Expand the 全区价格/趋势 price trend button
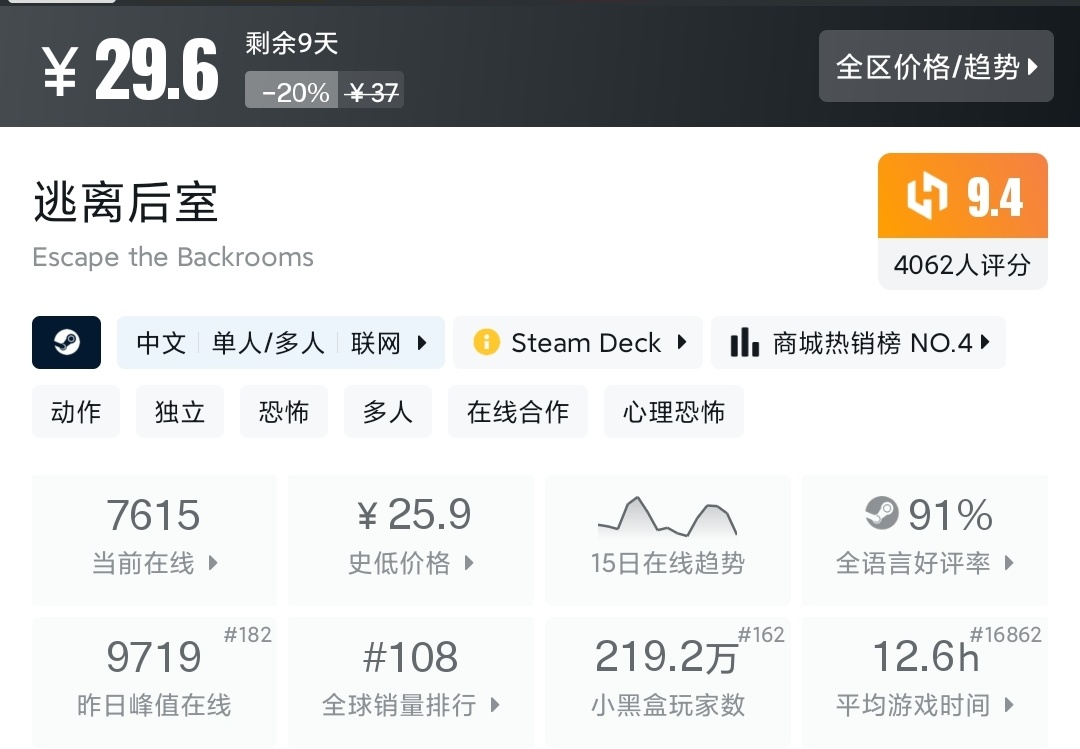Image resolution: width=1080 pixels, height=749 pixels. click(936, 67)
